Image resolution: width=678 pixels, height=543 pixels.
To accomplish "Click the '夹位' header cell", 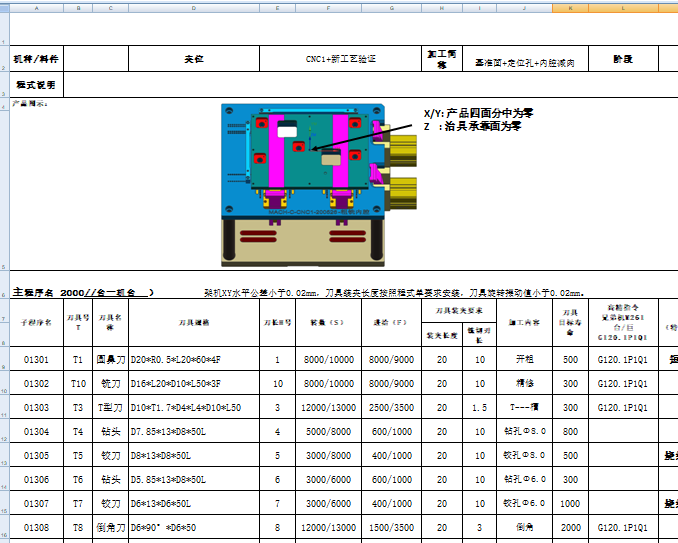I will tap(194, 59).
